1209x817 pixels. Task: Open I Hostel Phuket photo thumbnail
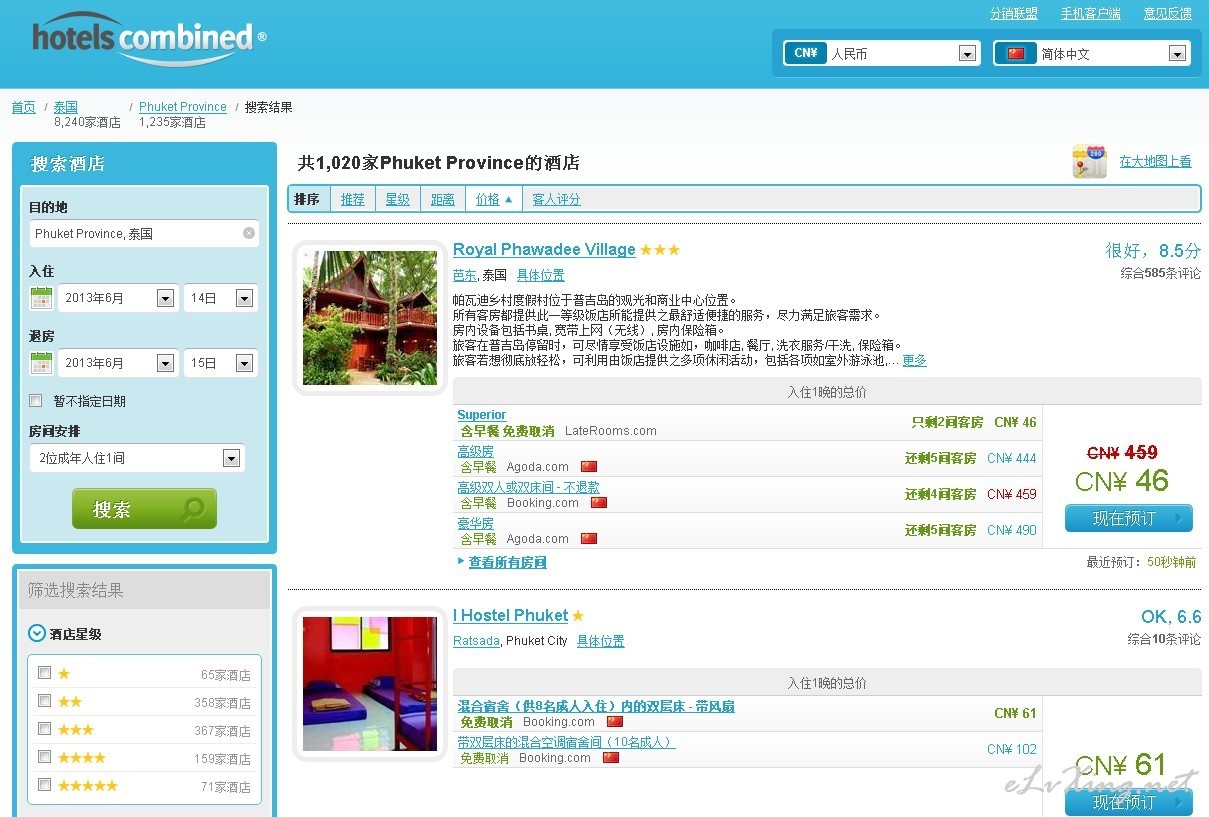(x=370, y=684)
